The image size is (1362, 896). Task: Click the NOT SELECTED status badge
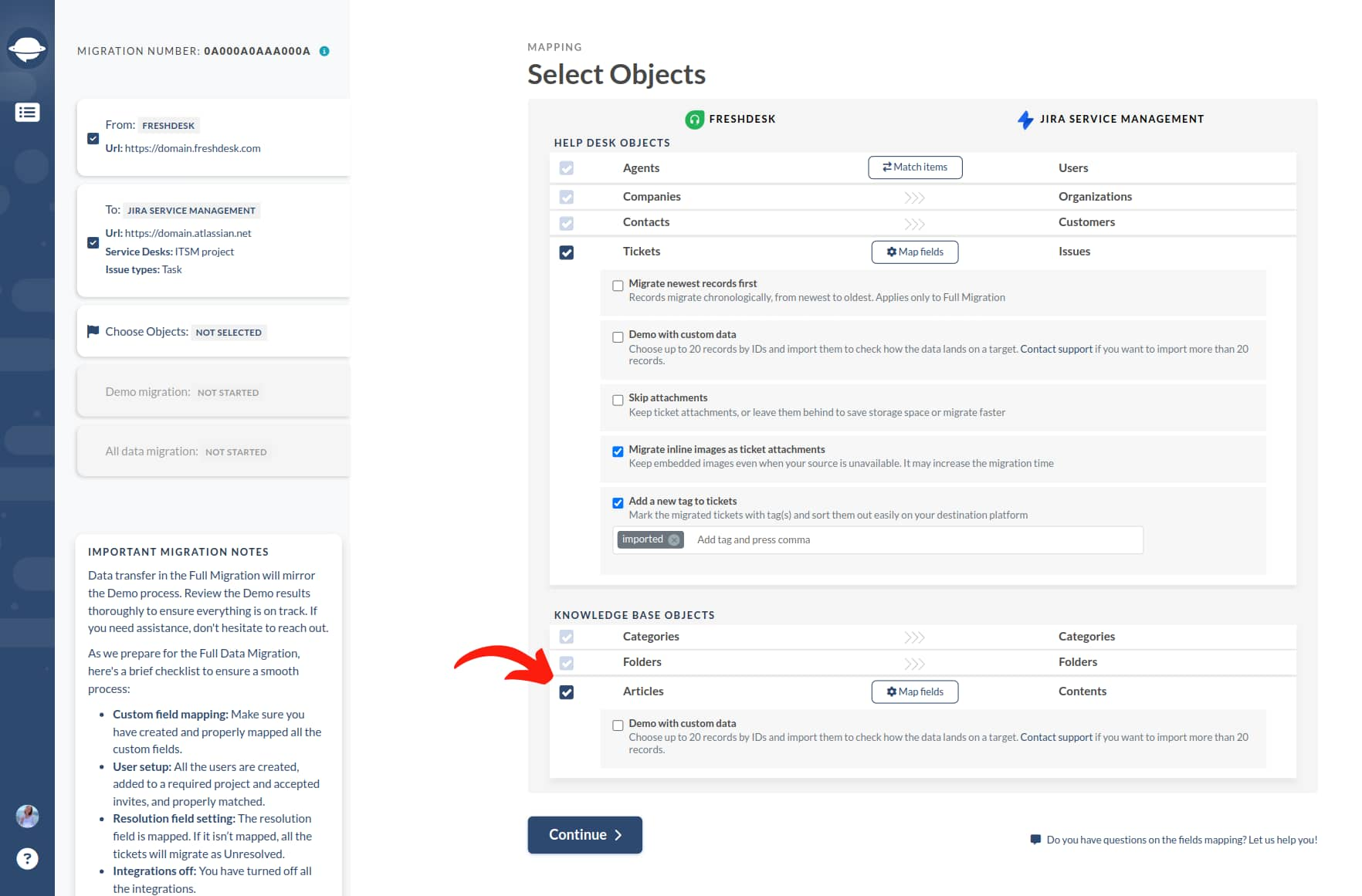[x=229, y=333]
